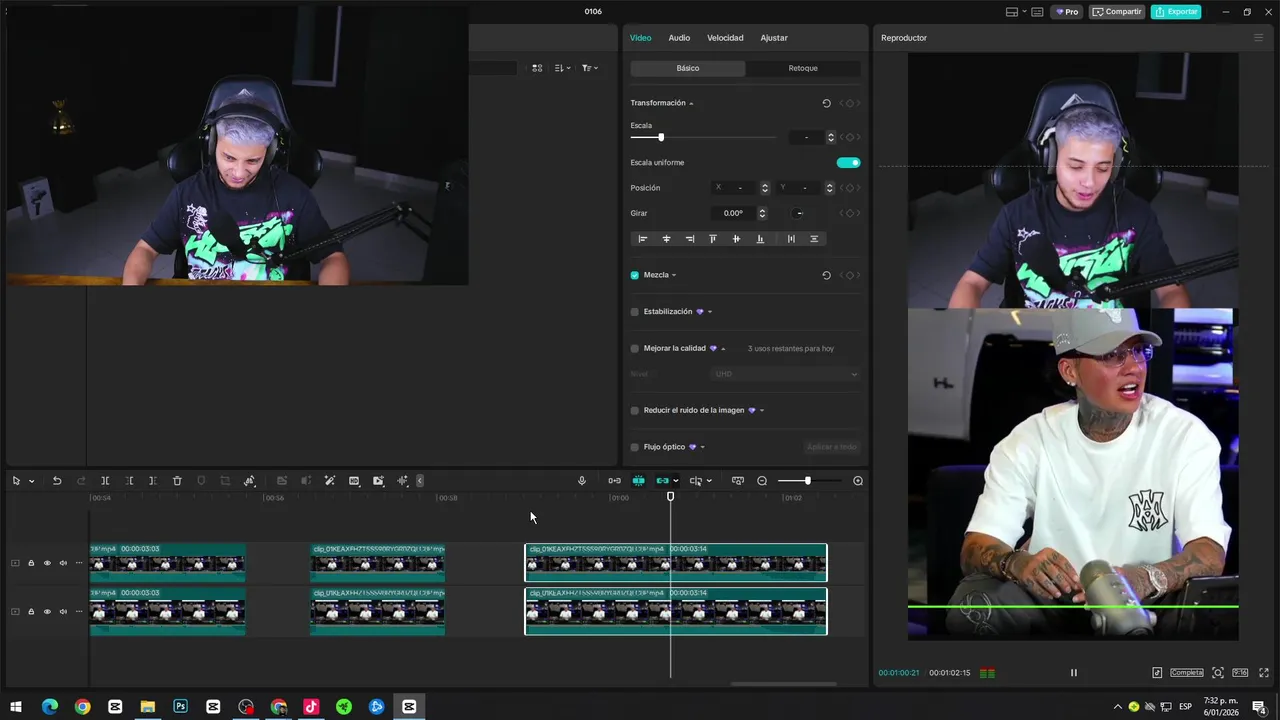This screenshot has height=720, width=1280.
Task: Expand the Mezcla dropdown arrow
Action: point(674,275)
